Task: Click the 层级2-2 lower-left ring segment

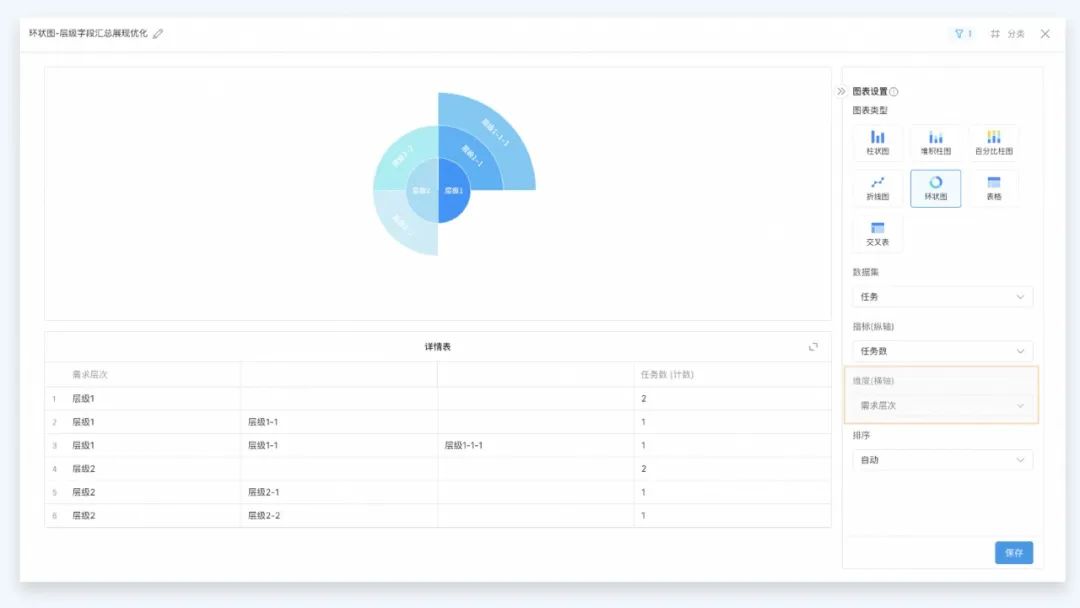Action: [403, 224]
